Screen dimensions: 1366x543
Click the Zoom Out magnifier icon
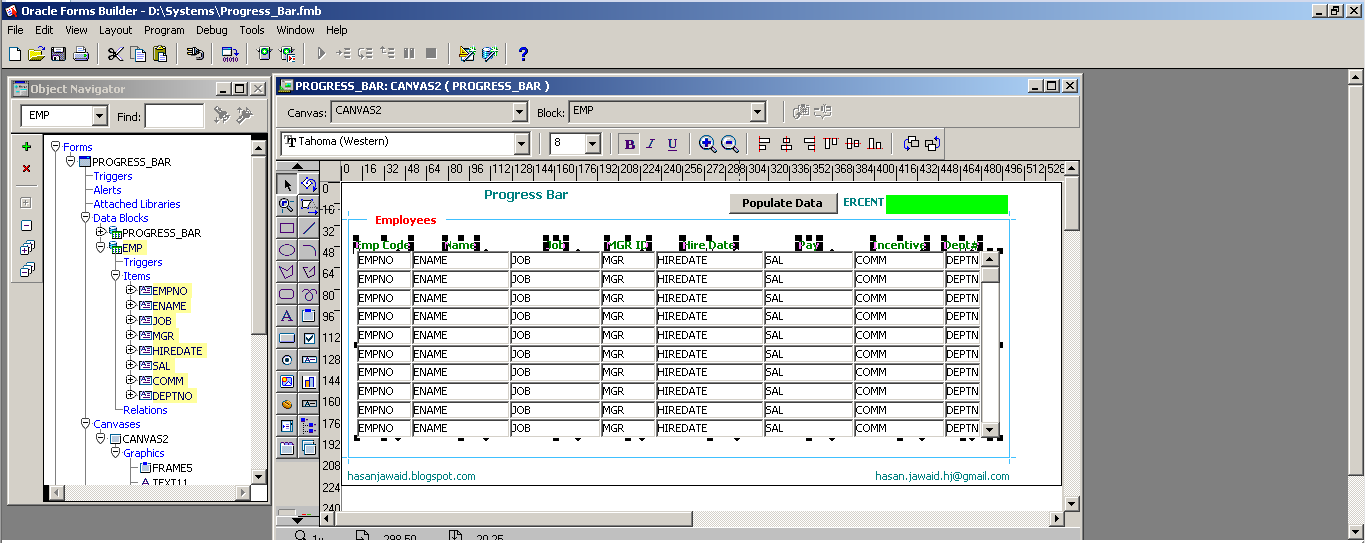[730, 144]
